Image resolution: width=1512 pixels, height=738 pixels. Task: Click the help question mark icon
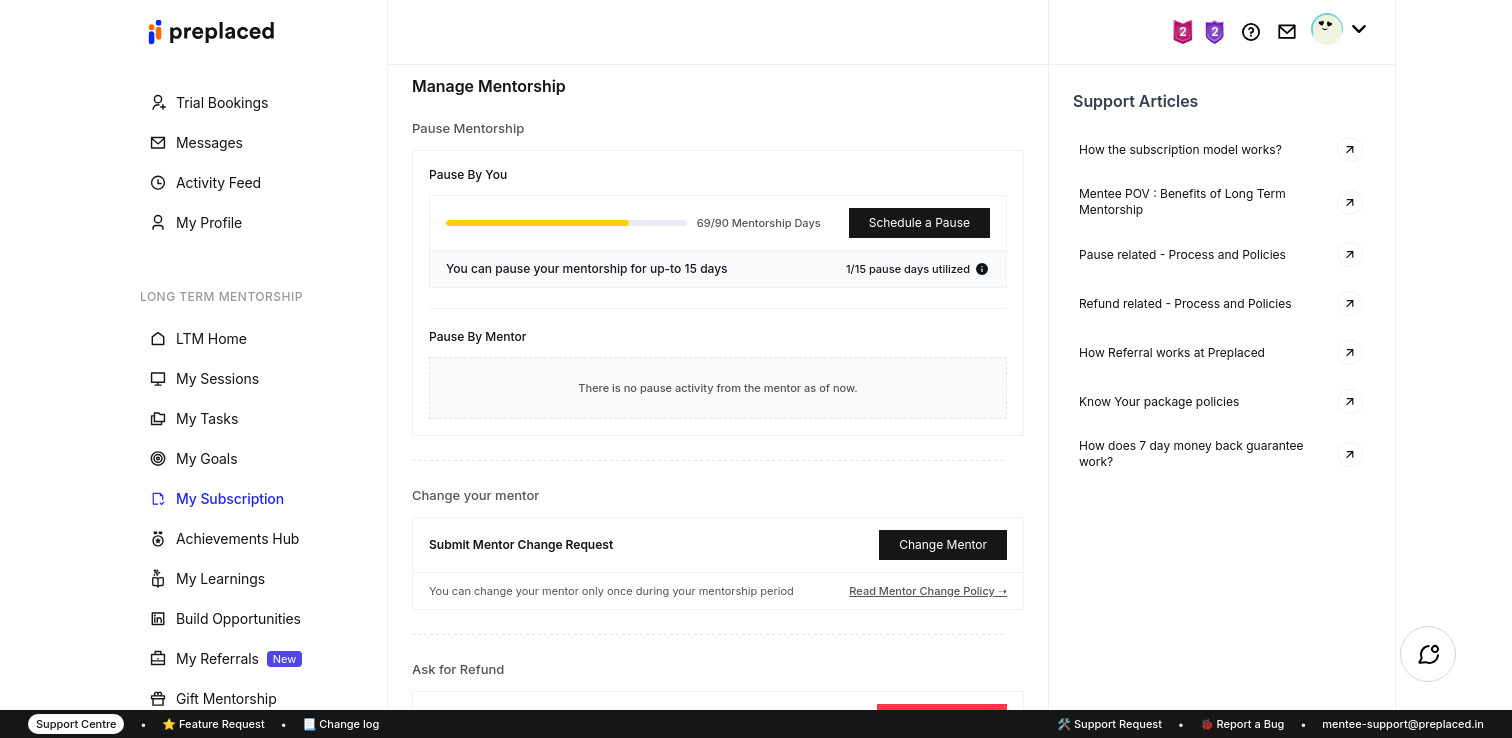(1250, 32)
